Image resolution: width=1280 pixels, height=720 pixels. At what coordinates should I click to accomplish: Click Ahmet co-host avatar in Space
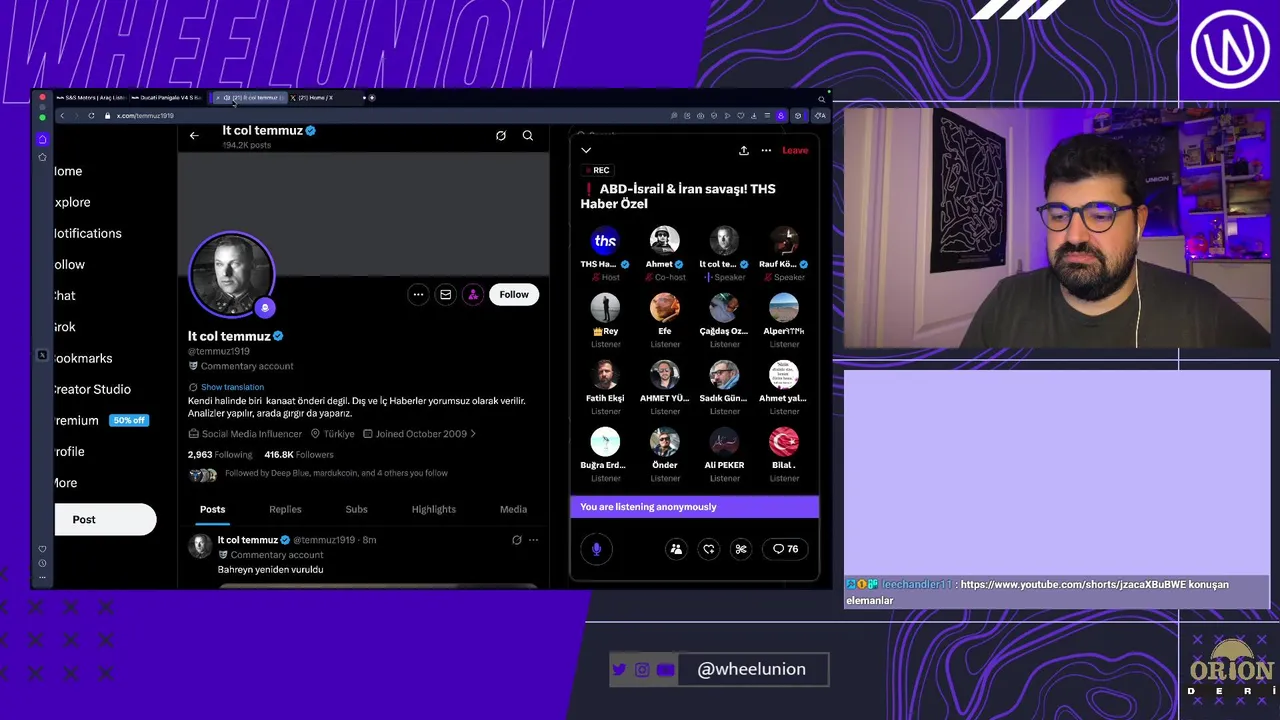[x=664, y=240]
